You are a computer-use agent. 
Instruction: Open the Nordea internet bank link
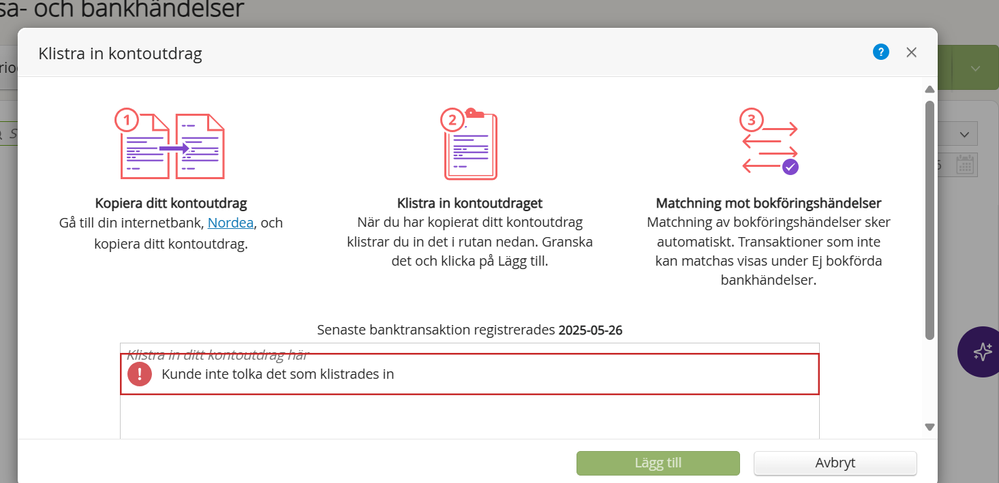231,223
